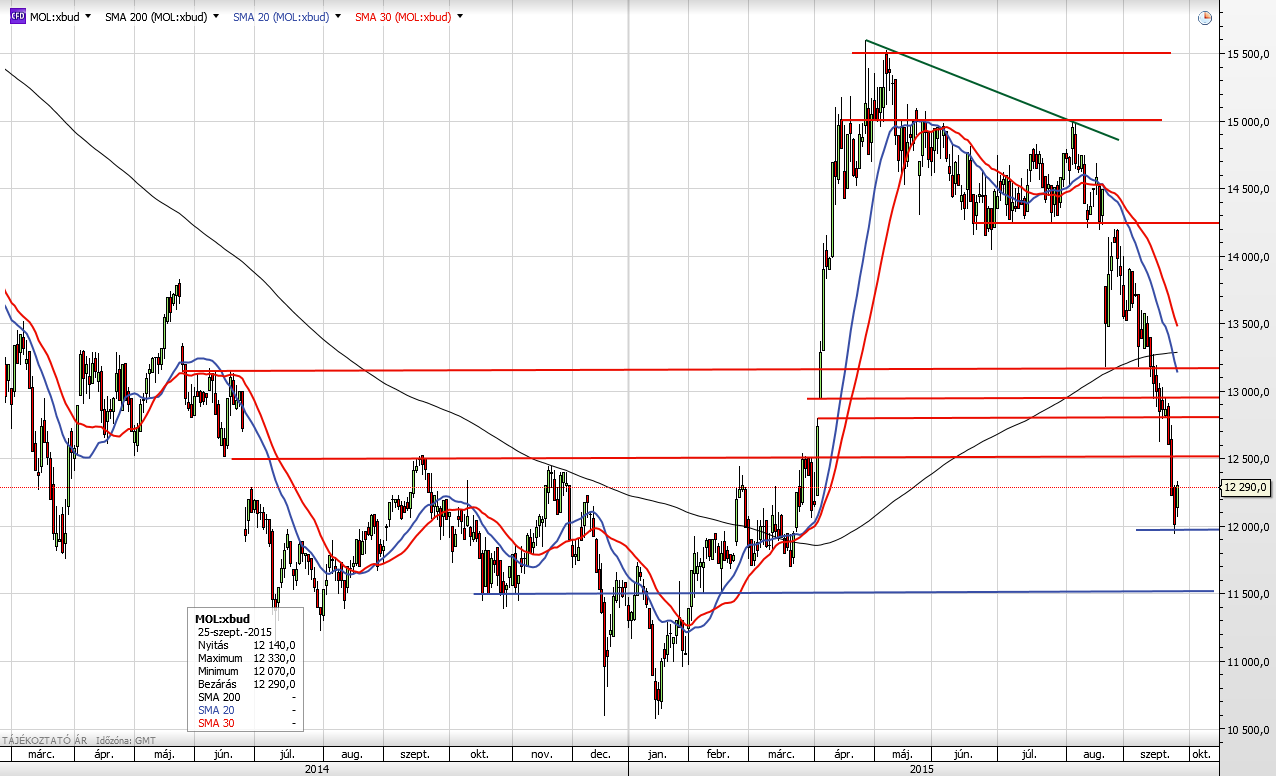Image resolution: width=1276 pixels, height=776 pixels.
Task: Click the blue SMA 20 row in the data box
Action: [x=246, y=710]
